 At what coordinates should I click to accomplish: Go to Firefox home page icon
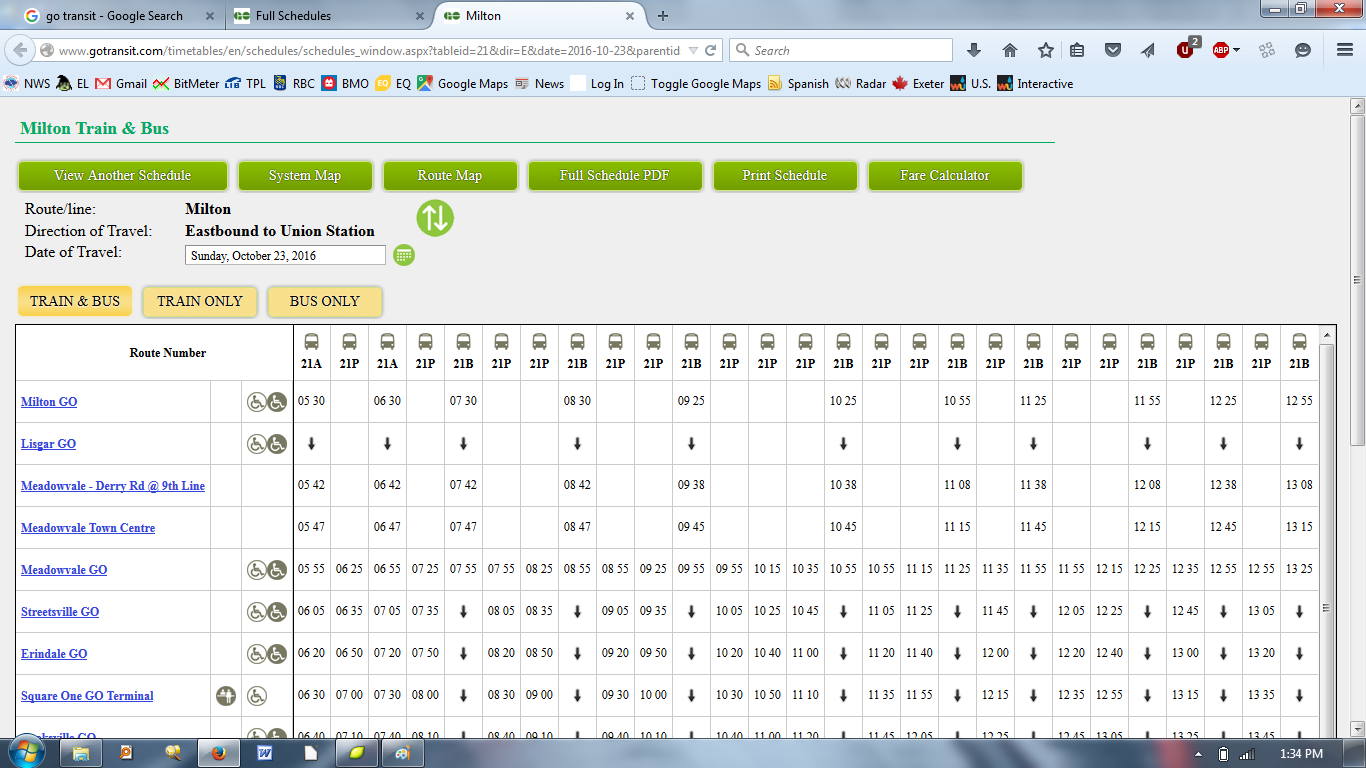1010,50
